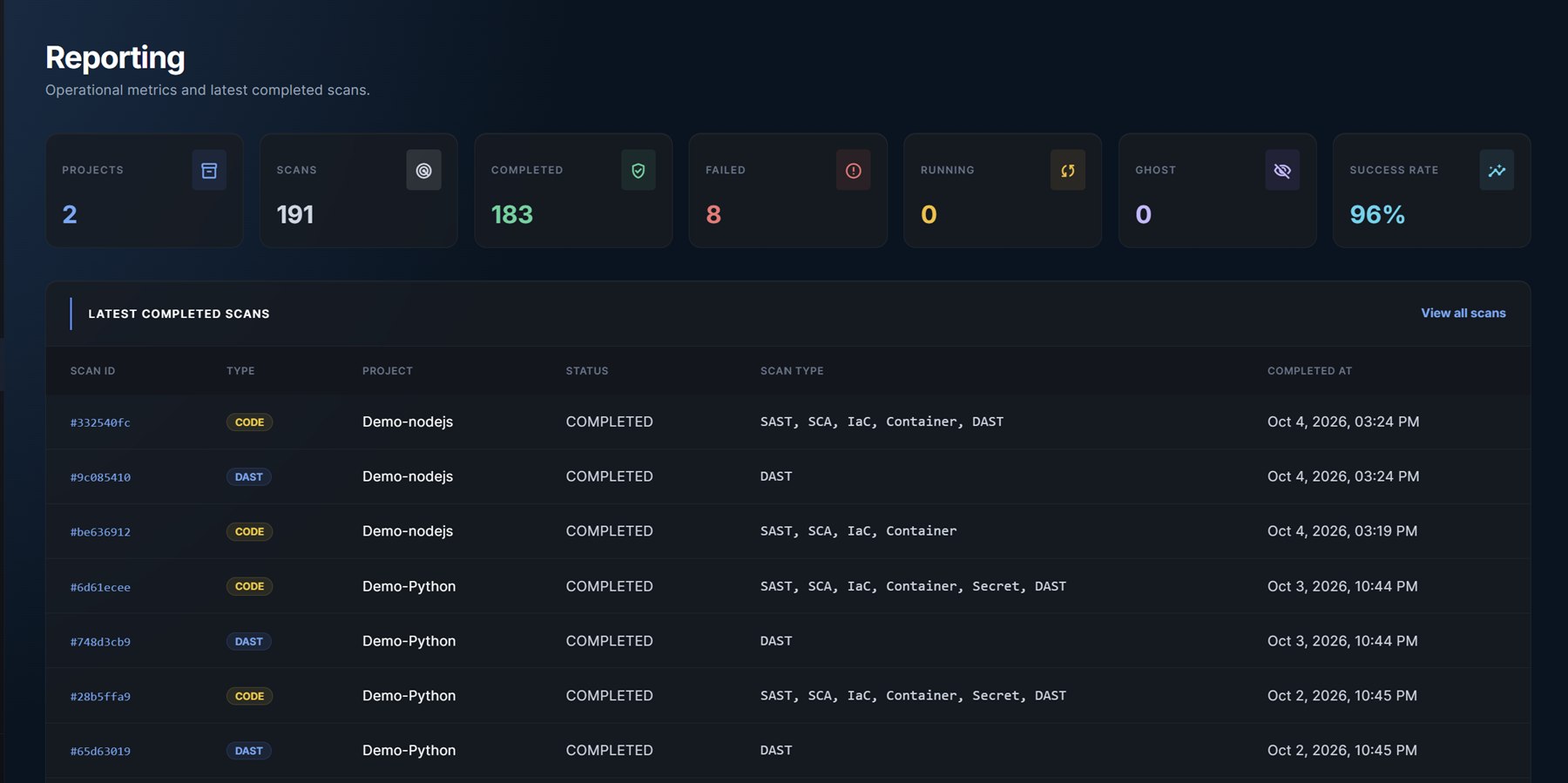Click the Scans target icon
The image size is (1568, 783).
(423, 171)
